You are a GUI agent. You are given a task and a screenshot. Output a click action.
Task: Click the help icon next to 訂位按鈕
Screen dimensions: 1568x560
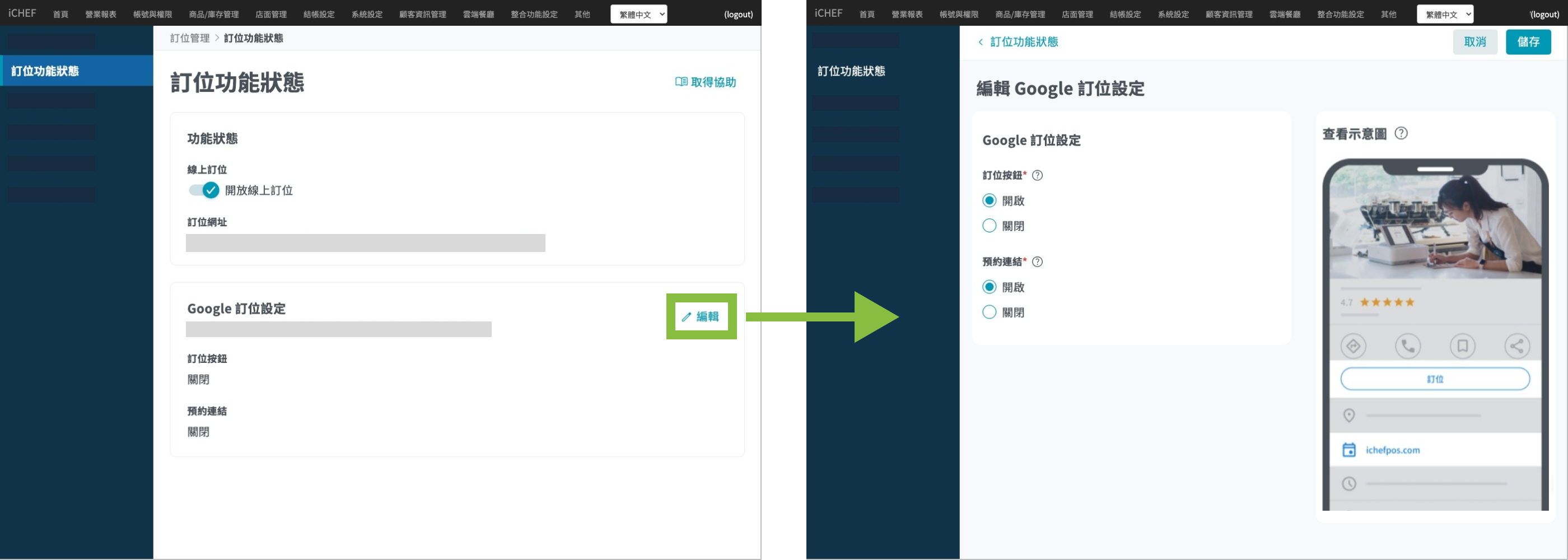[x=1038, y=175]
